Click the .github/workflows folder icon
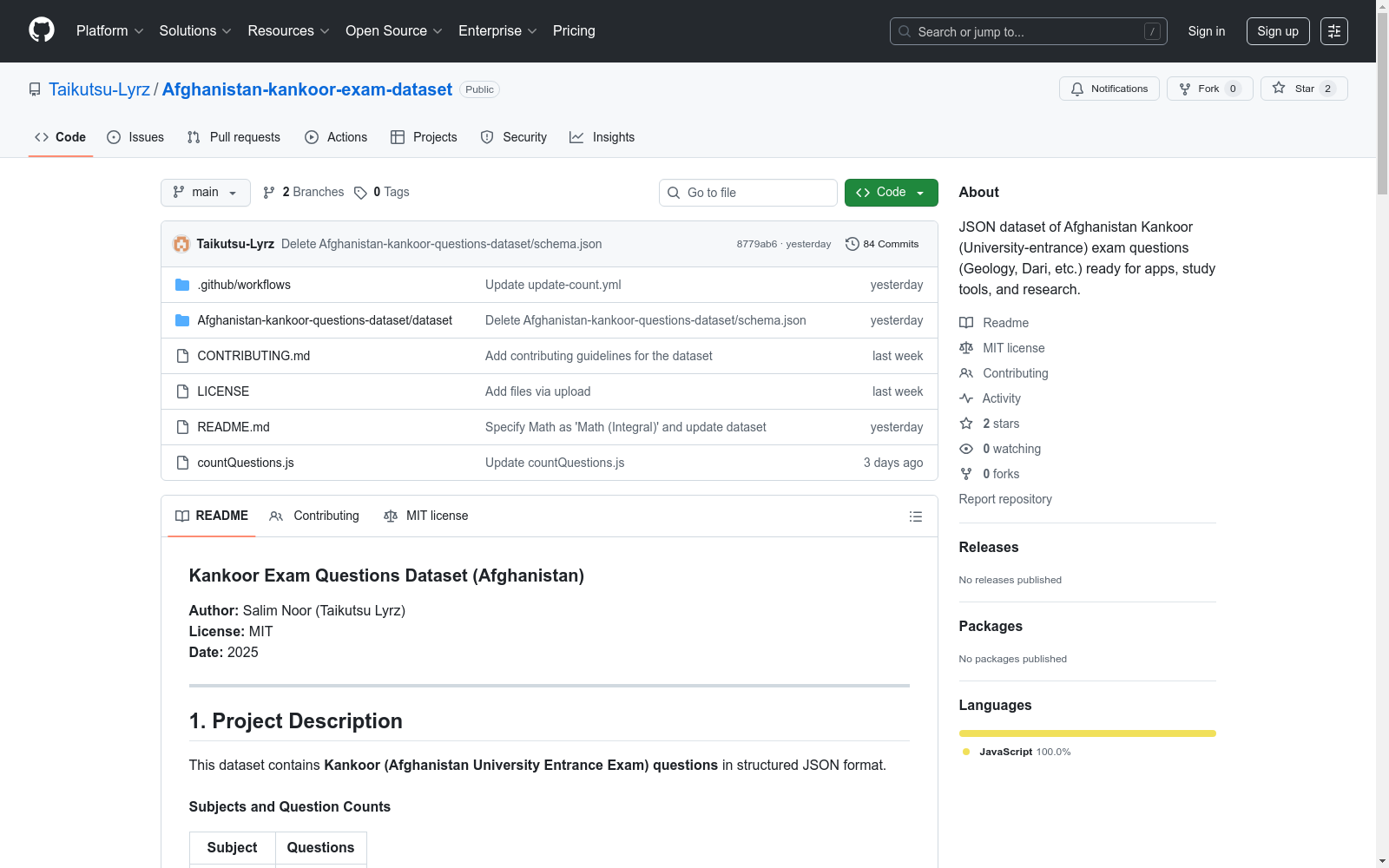This screenshot has width=1389, height=868. click(x=182, y=285)
